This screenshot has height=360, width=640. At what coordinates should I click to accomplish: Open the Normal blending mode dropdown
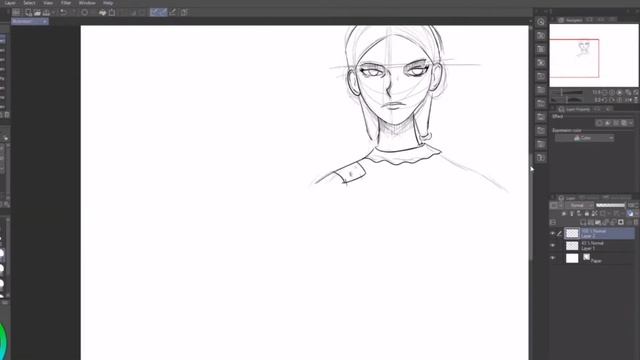pos(579,205)
